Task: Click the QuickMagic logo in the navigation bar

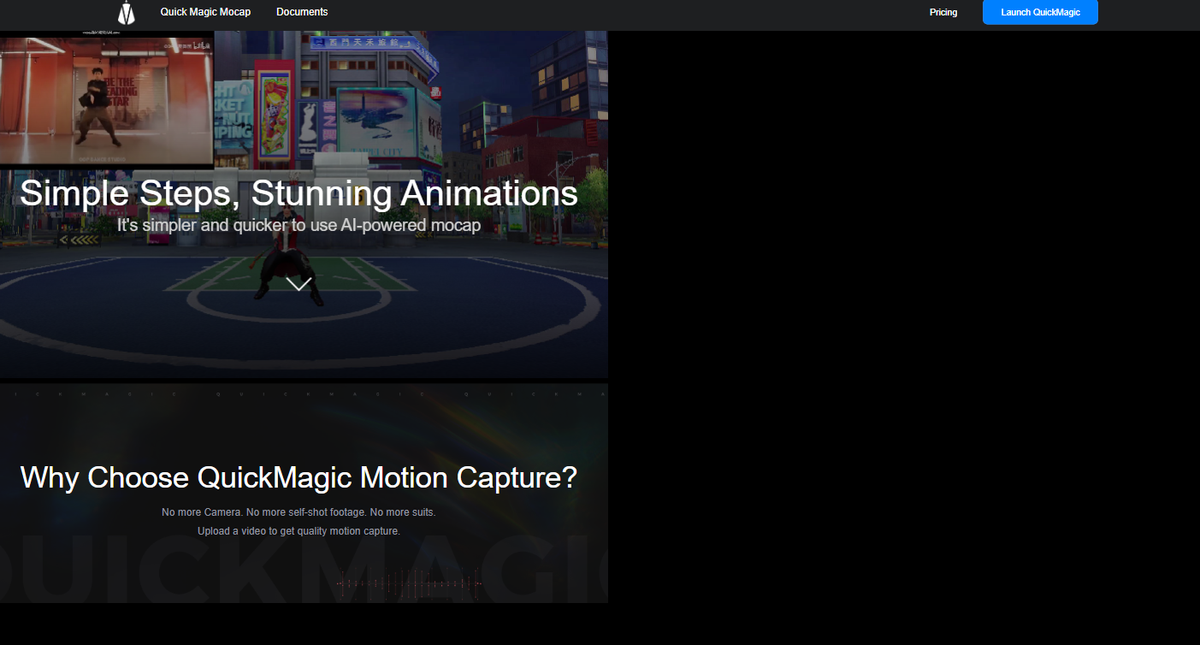Action: pyautogui.click(x=126, y=13)
